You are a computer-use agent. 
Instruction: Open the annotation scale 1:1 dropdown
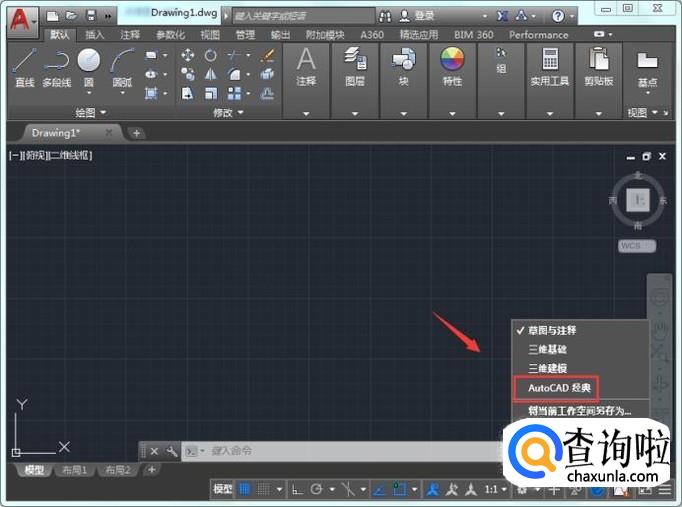pos(496,489)
